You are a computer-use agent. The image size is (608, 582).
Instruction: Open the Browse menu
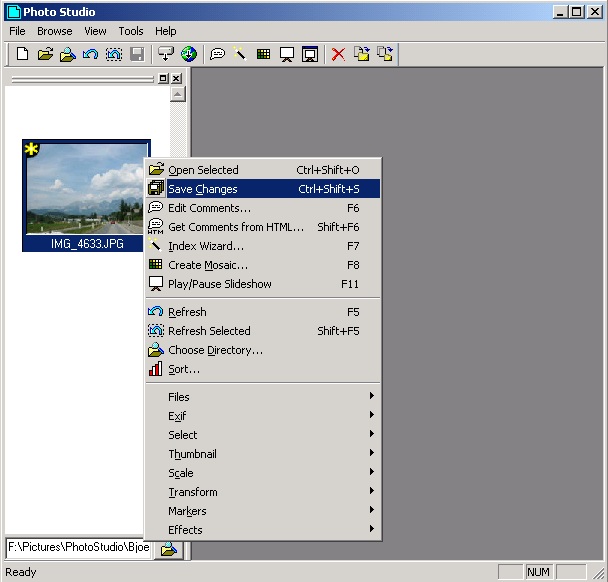55,31
